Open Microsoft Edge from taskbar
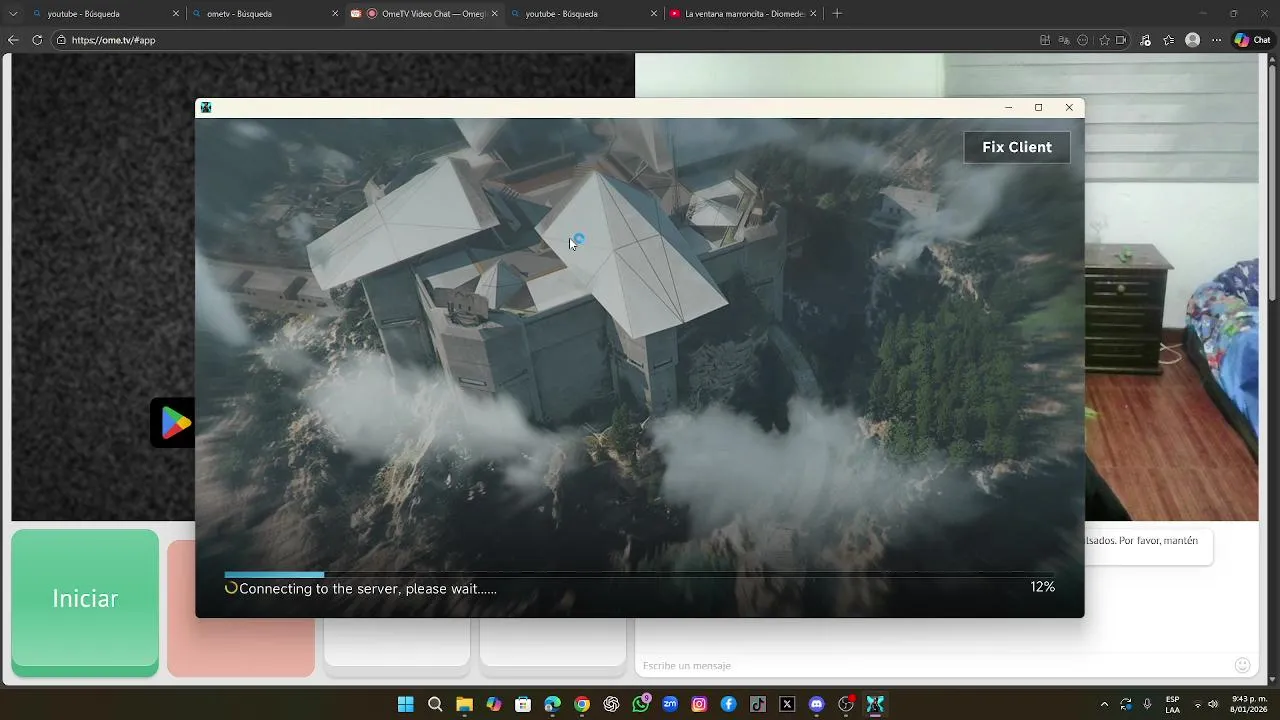The height and width of the screenshot is (720, 1280). [x=552, y=704]
